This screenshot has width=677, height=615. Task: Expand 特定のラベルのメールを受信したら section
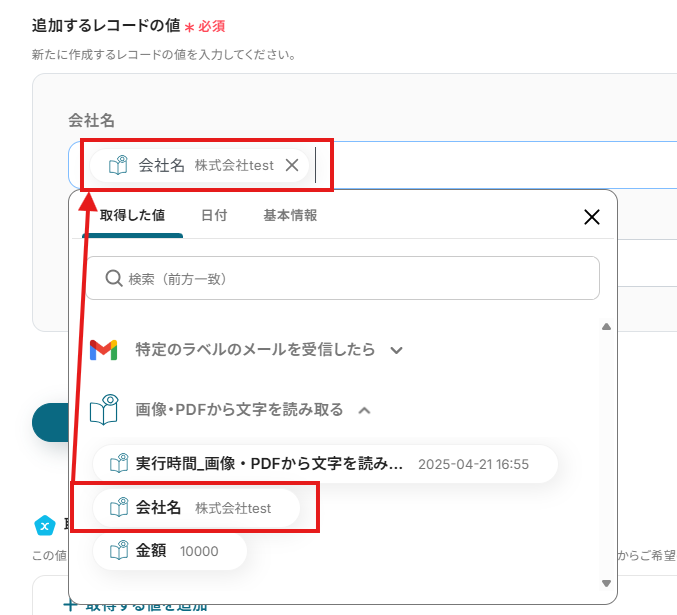(x=396, y=350)
